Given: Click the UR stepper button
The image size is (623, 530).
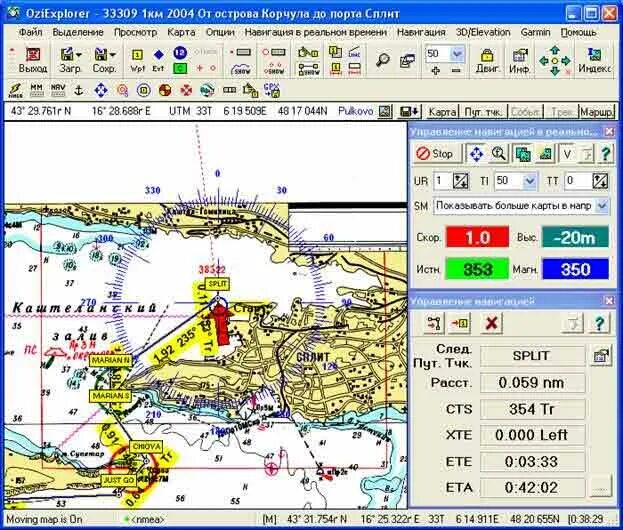Looking at the screenshot, I should pos(460,181).
